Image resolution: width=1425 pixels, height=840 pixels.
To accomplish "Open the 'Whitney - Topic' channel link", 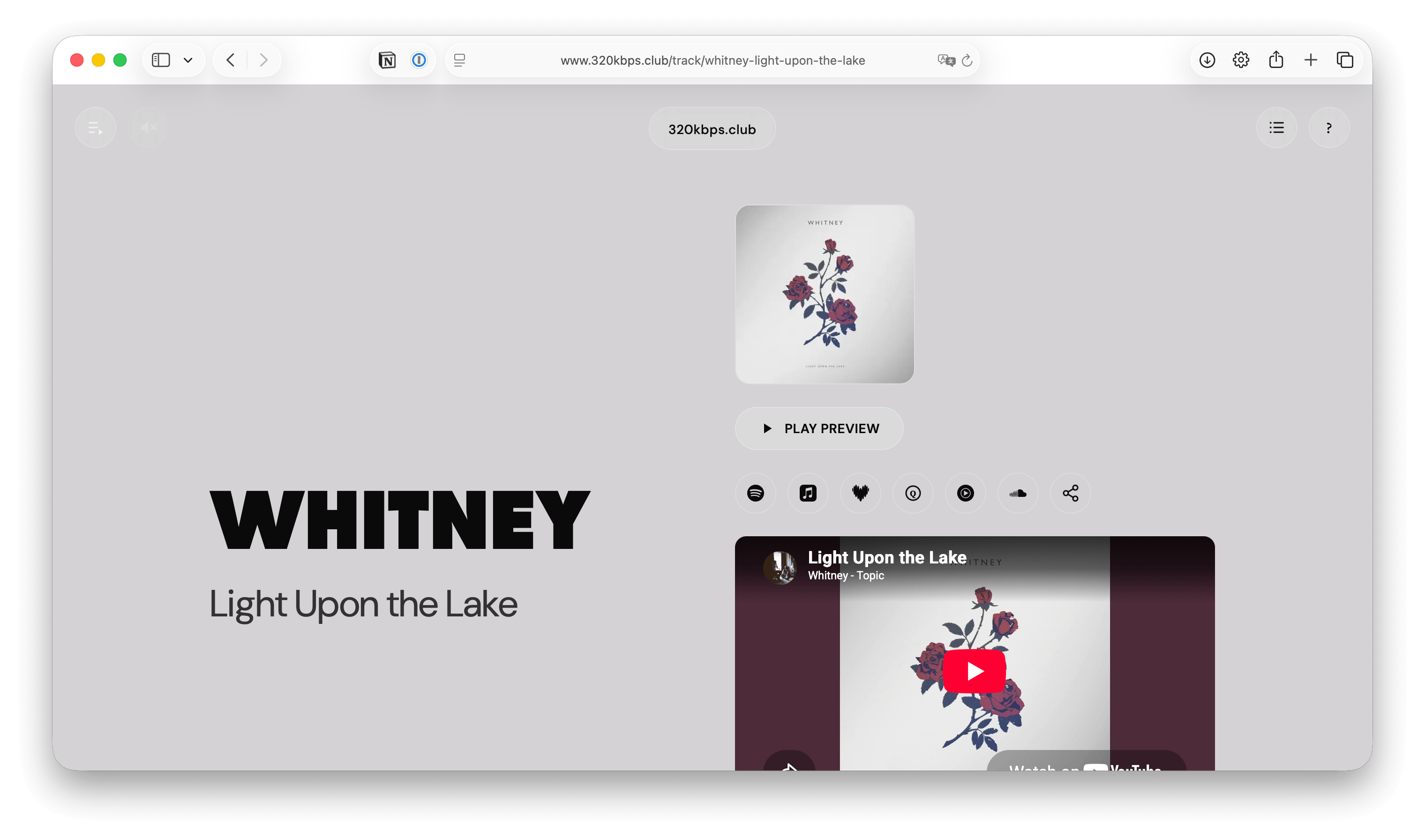I will point(846,576).
